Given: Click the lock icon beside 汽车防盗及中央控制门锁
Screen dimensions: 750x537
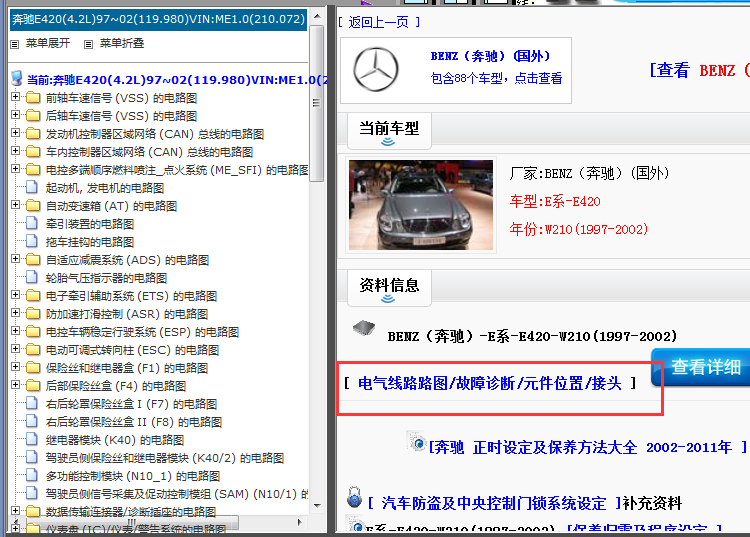Looking at the screenshot, I should 354,497.
